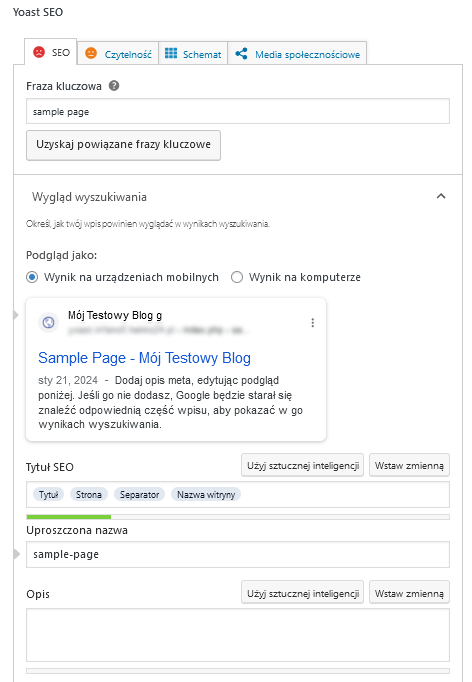Click the Sample Page - Mój Testowy Blog title
472x682 pixels.
point(144,358)
